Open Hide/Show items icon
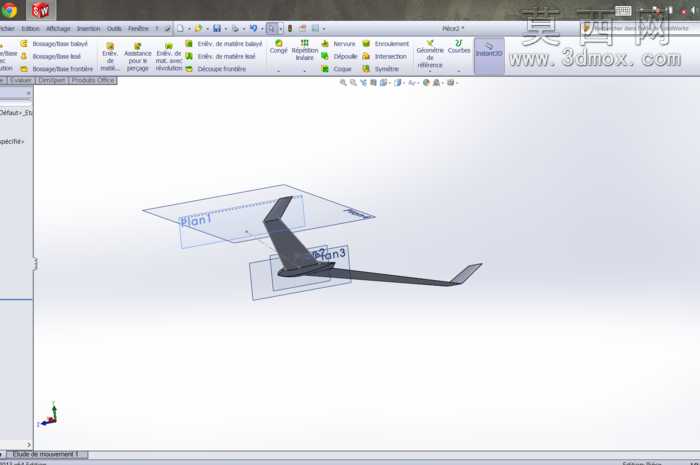The image size is (700, 465). coord(412,83)
